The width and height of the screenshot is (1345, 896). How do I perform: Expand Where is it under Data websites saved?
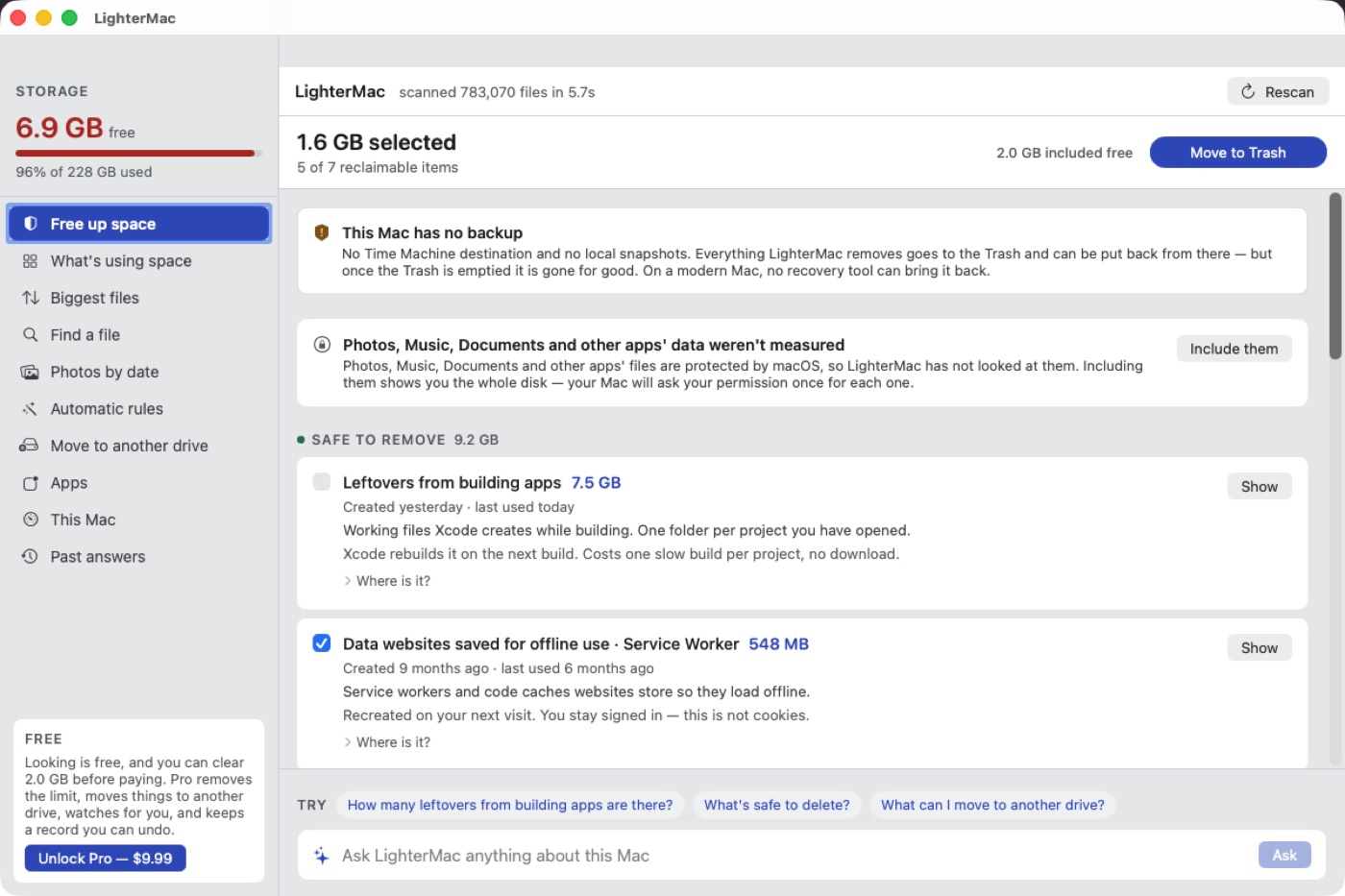(387, 742)
